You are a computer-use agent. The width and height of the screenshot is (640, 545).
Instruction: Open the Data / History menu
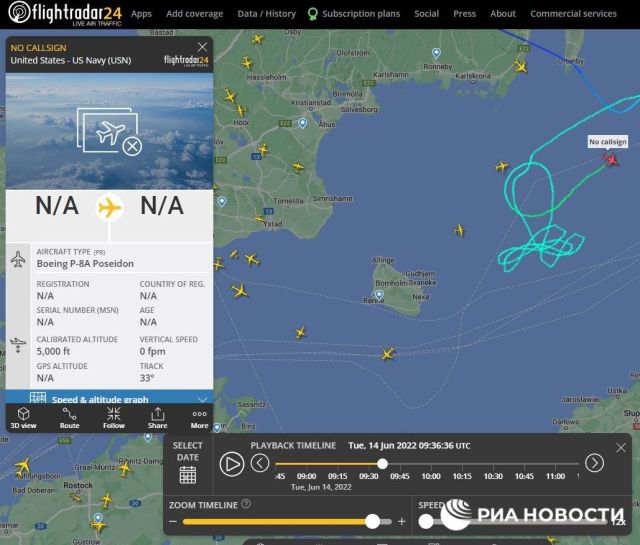pos(267,14)
